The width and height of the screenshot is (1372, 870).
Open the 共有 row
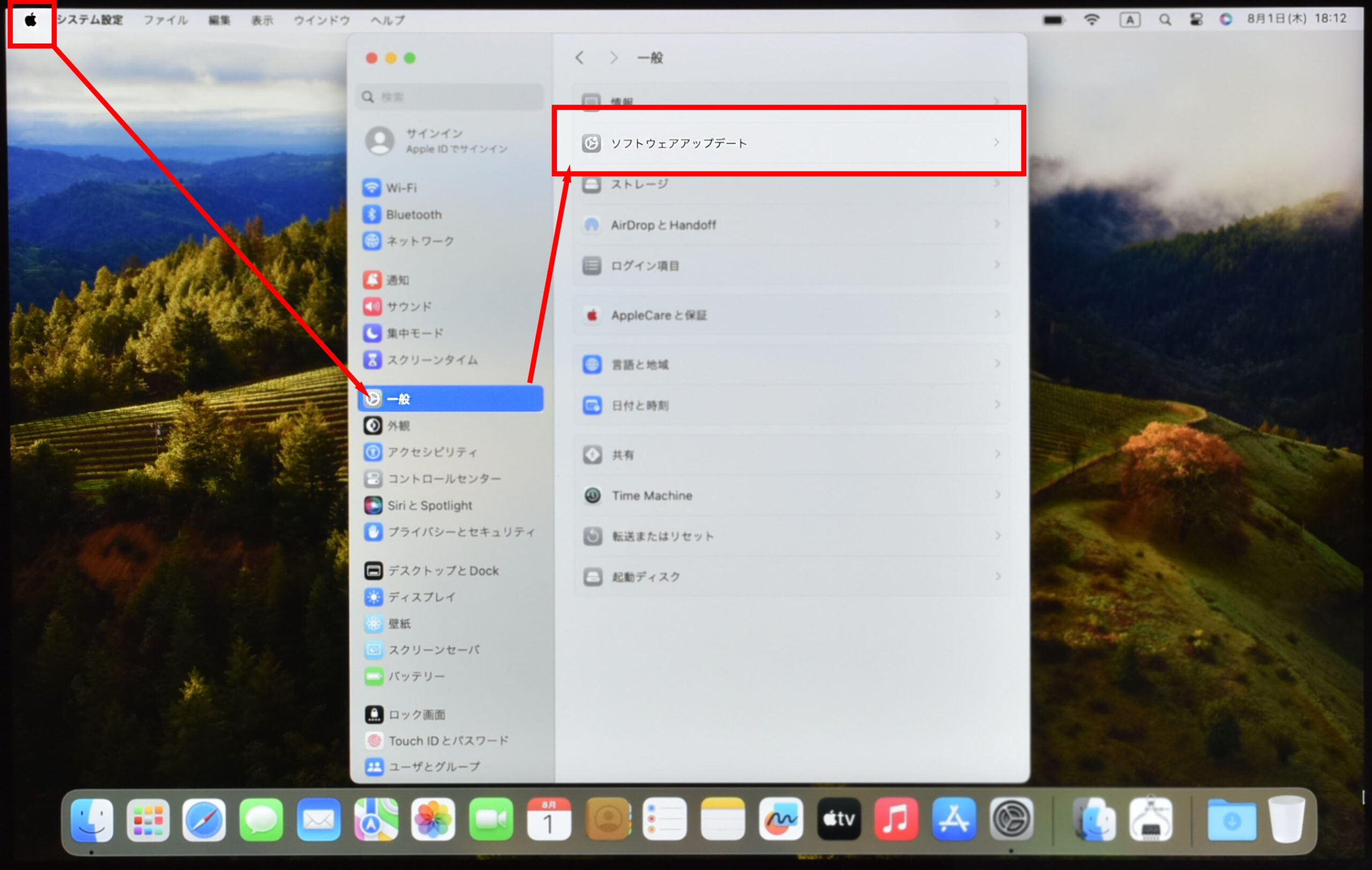[x=791, y=454]
